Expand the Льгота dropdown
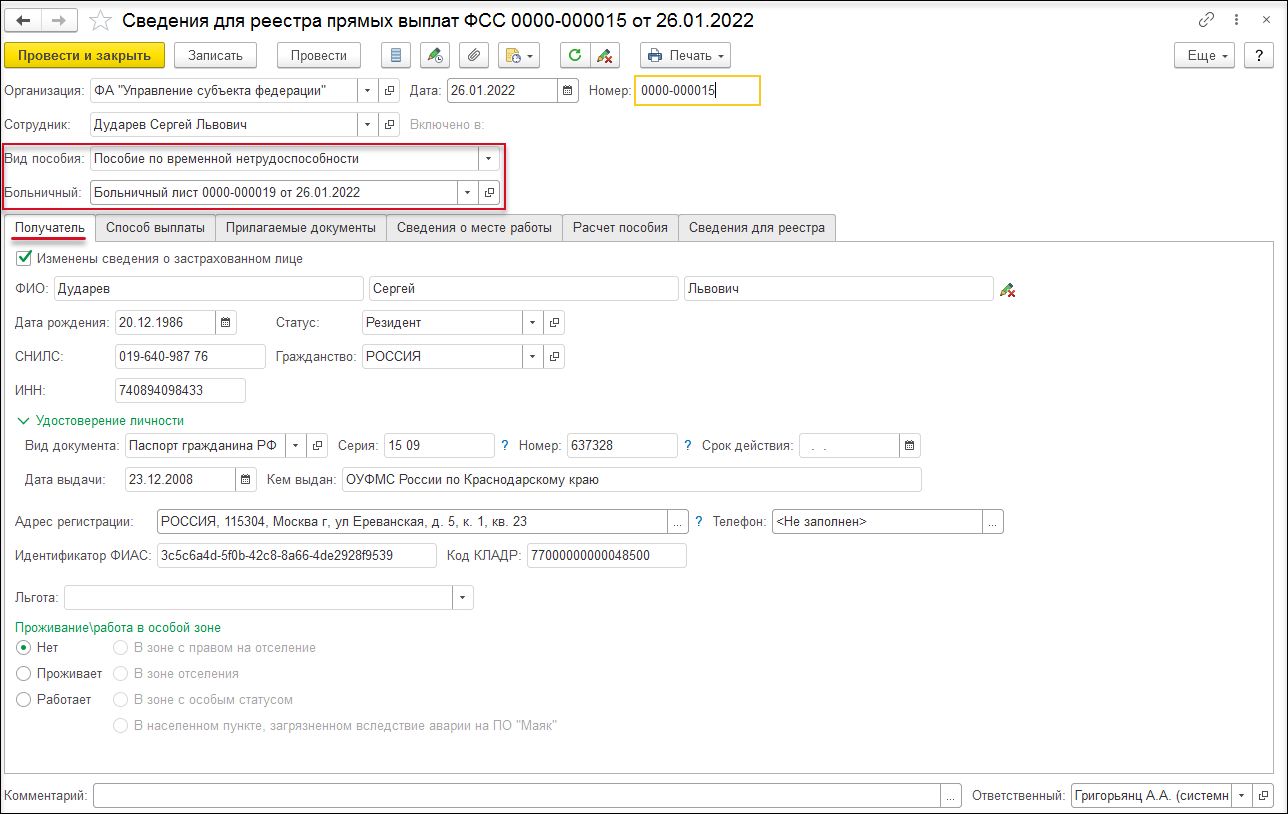The height and width of the screenshot is (814, 1288). click(463, 598)
